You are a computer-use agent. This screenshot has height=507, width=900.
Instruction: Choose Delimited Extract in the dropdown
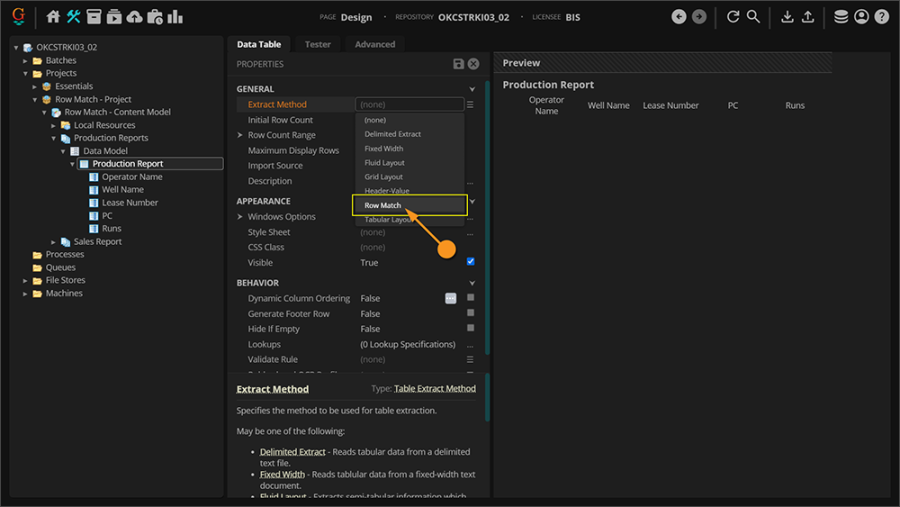tap(392, 134)
